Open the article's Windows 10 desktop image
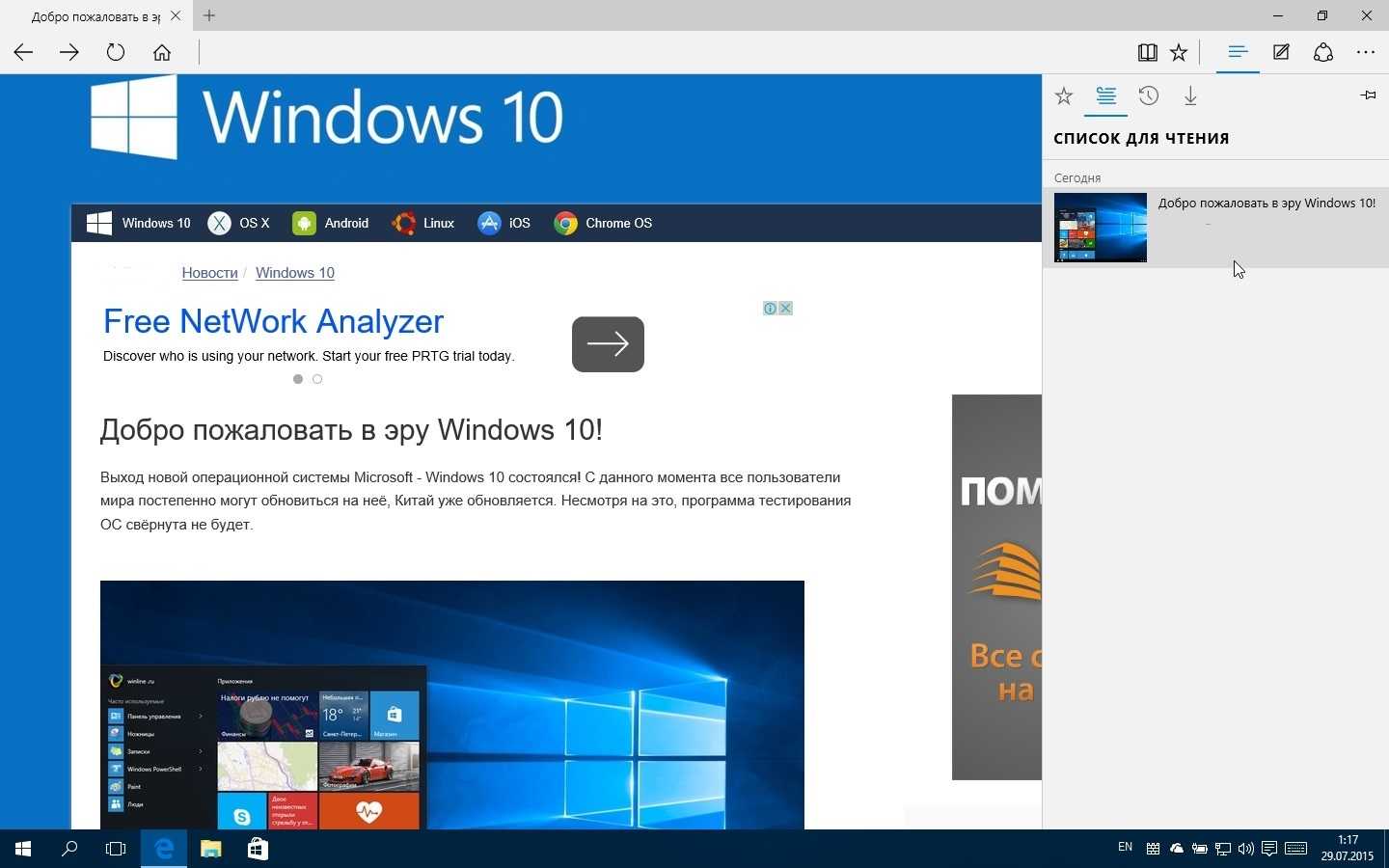This screenshot has width=1389, height=868. tap(452, 705)
